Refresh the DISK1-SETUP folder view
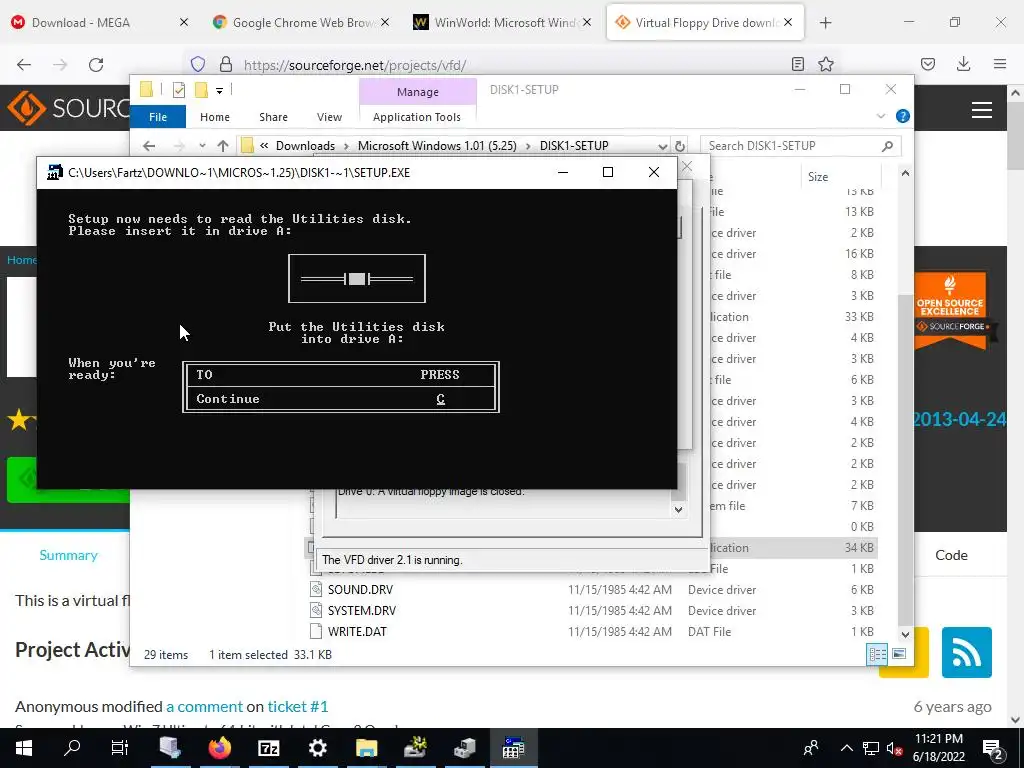This screenshot has height=768, width=1024. [x=680, y=146]
